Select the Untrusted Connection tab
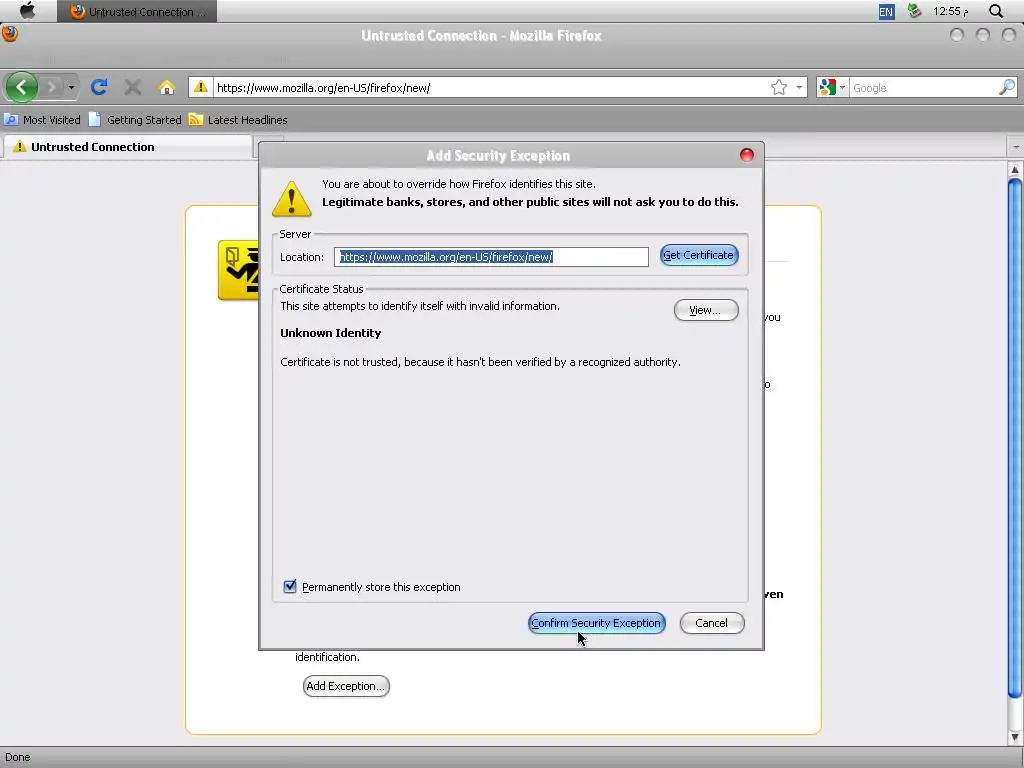Image resolution: width=1024 pixels, height=768 pixels. tap(127, 147)
